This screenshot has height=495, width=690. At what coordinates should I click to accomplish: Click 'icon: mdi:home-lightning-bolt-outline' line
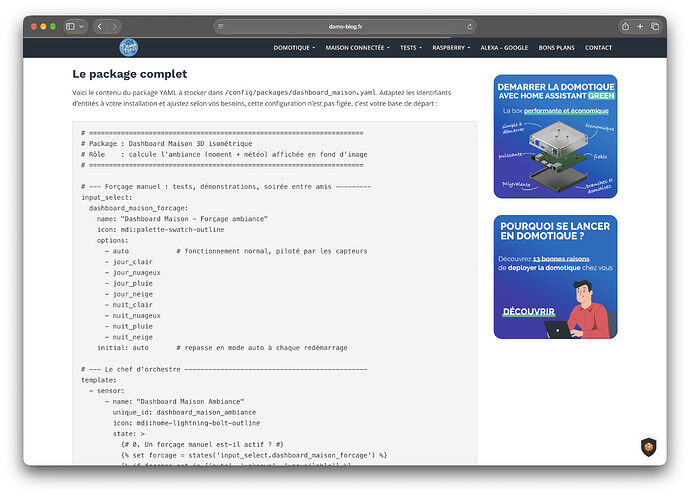(186, 423)
